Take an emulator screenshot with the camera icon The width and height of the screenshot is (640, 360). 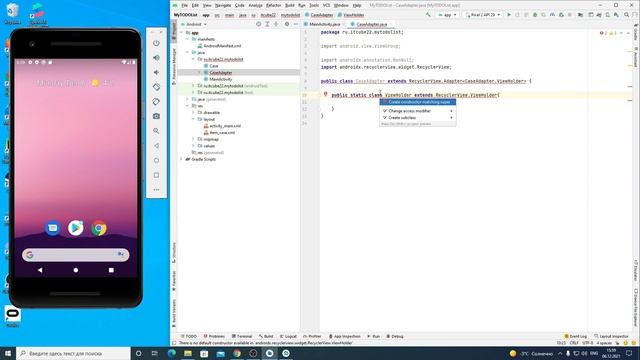pyautogui.click(x=156, y=116)
